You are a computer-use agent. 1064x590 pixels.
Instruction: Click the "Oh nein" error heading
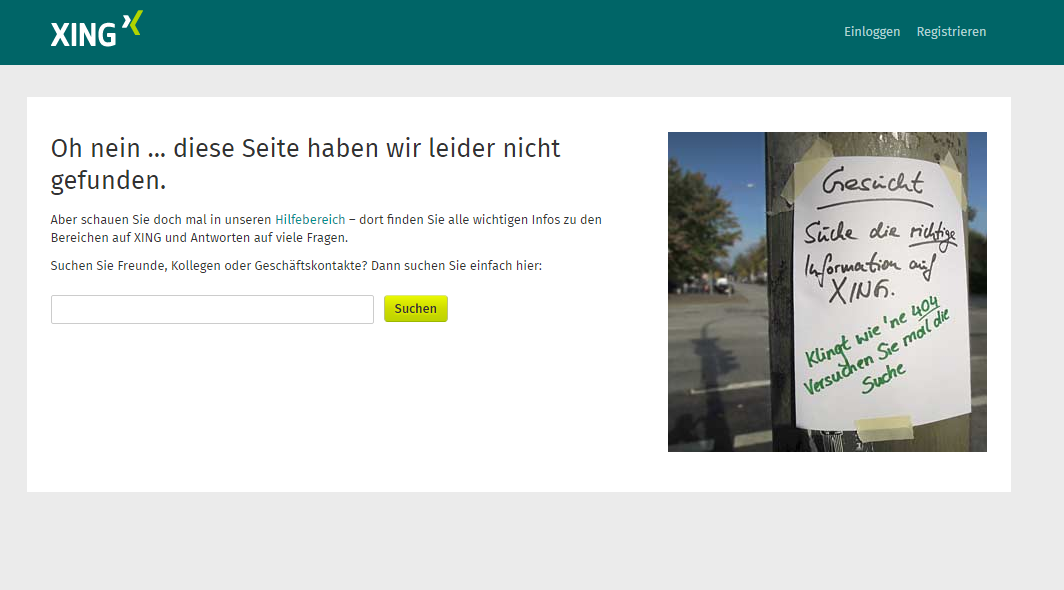pos(305,164)
